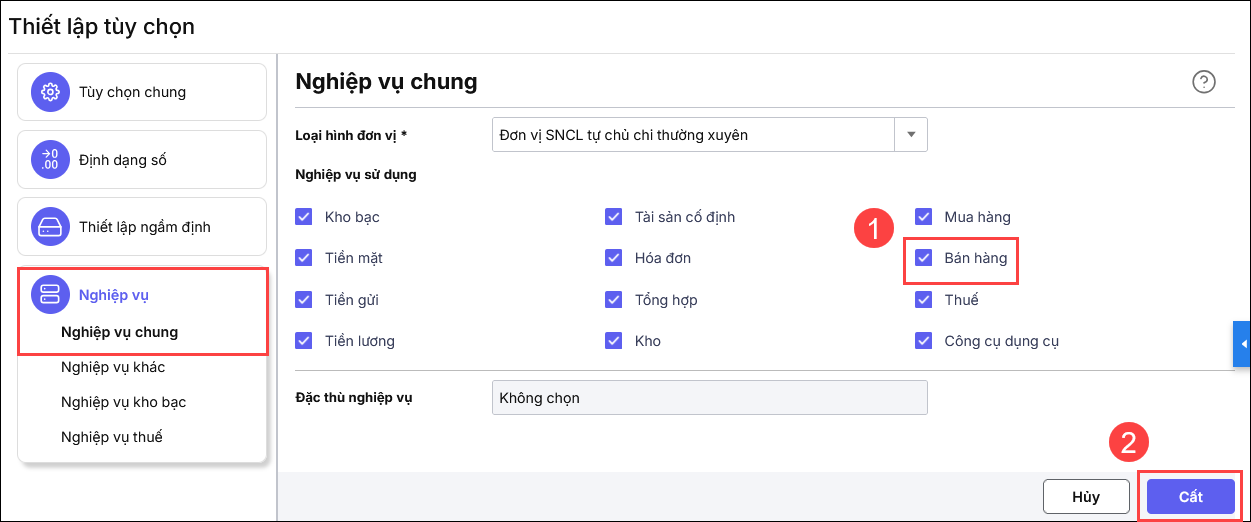This screenshot has height=522, width=1251.
Task: Click the Thiết lập ngầm định icon
Action: (x=49, y=226)
